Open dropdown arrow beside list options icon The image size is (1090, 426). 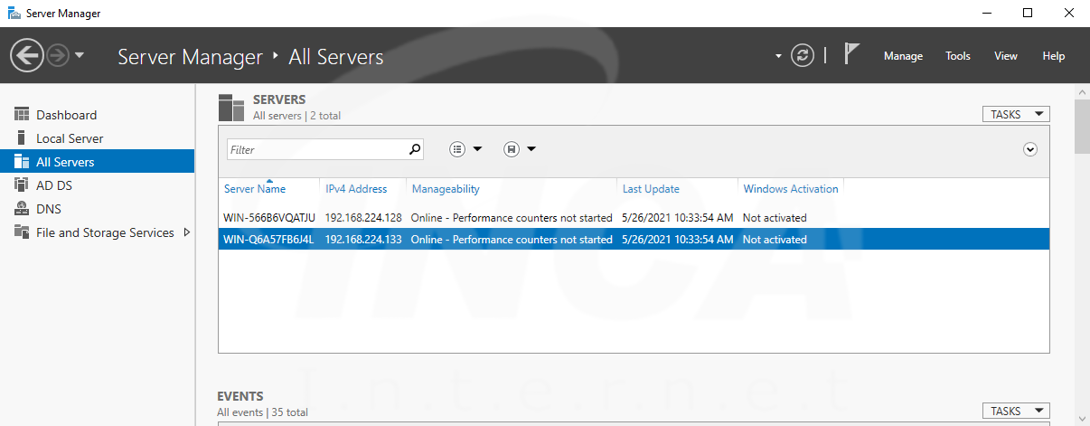point(477,149)
